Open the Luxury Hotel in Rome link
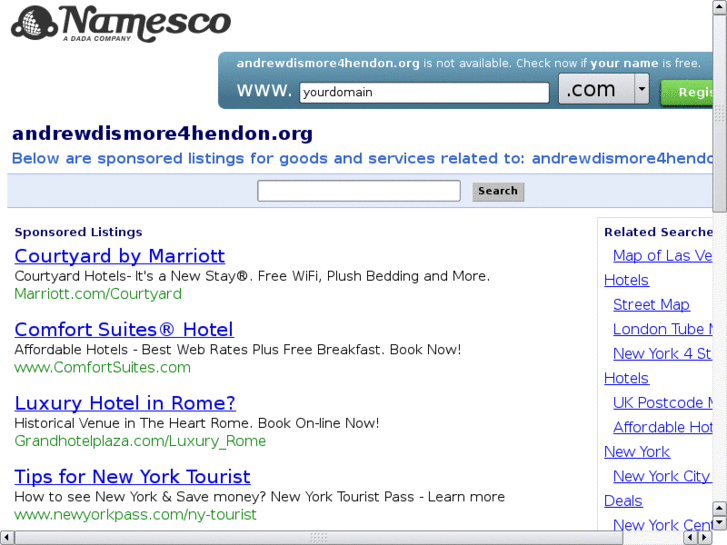727x545 pixels. (x=125, y=403)
